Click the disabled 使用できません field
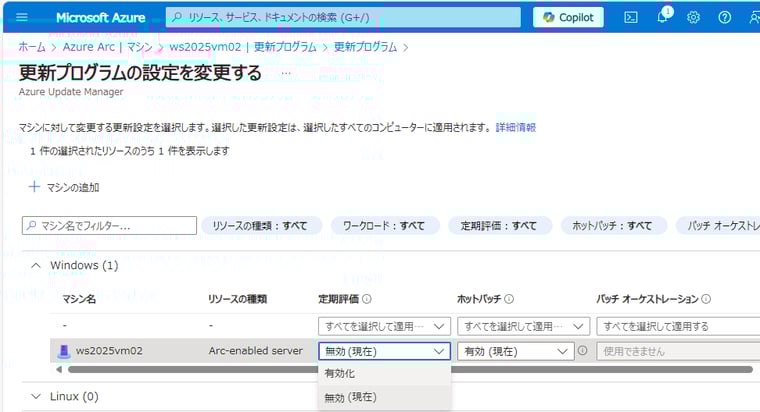Viewport: 760px width, 412px height. (678, 351)
